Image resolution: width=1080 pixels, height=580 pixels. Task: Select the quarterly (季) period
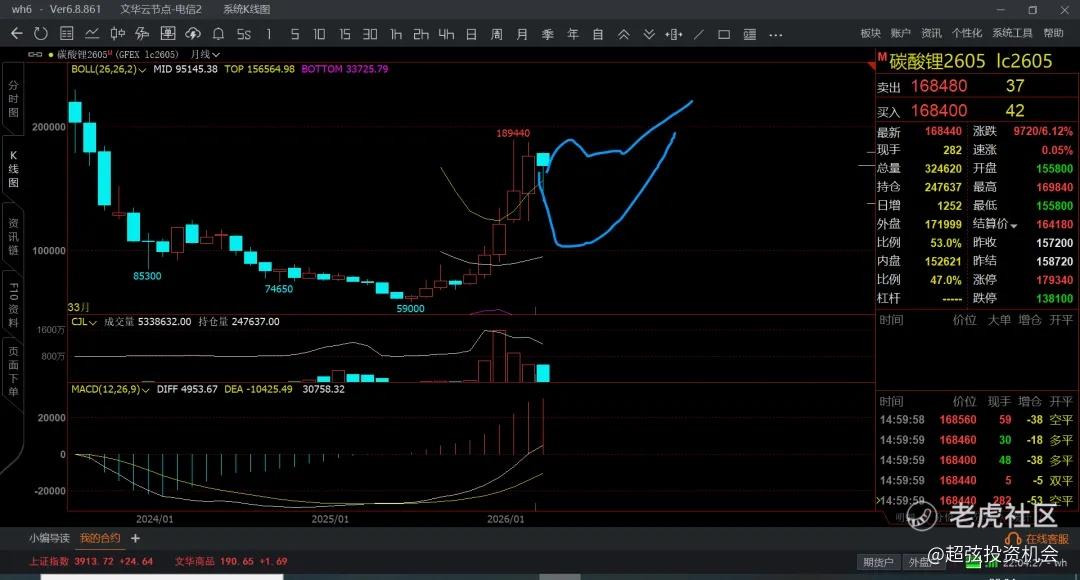coord(548,34)
